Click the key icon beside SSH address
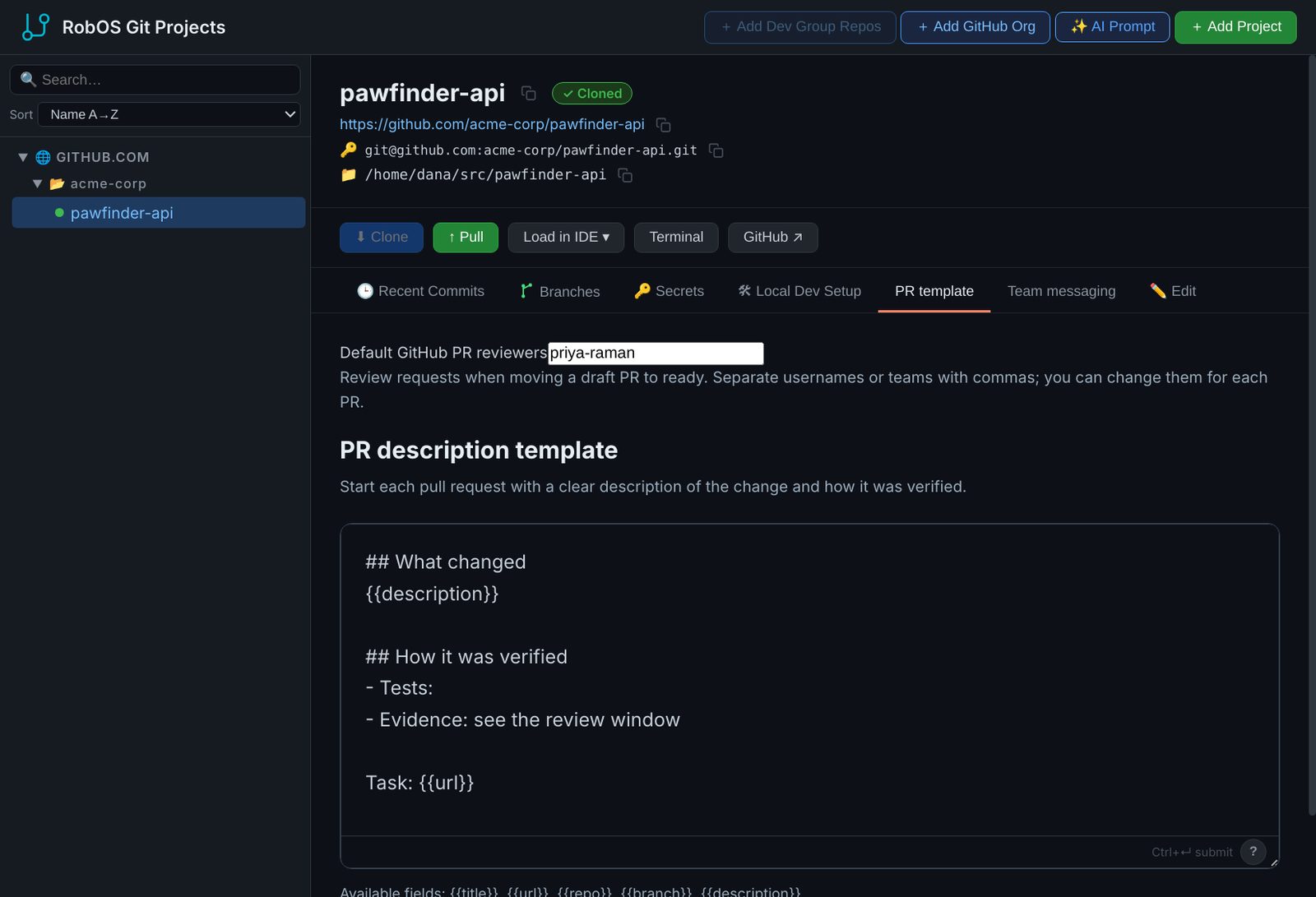This screenshot has width=1316, height=897. pos(349,150)
